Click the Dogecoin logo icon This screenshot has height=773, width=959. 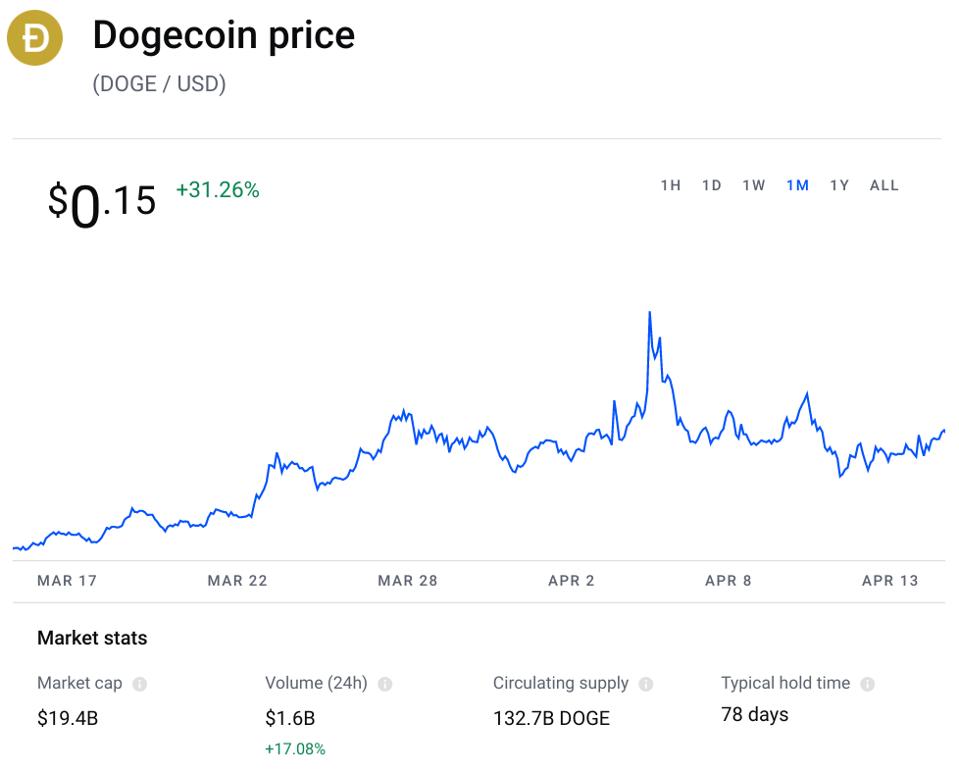pyautogui.click(x=35, y=39)
